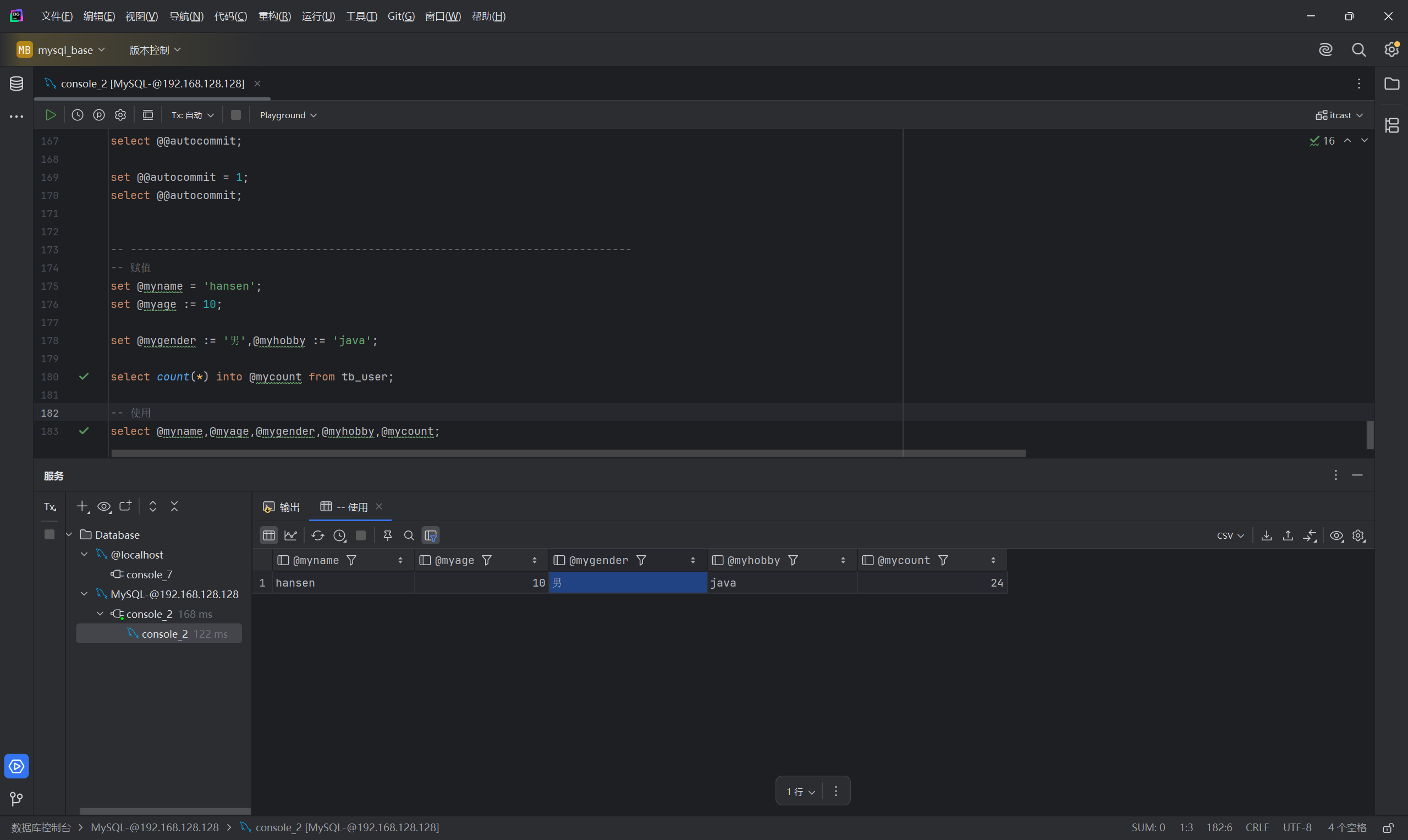Open the 导航(N) menu
This screenshot has width=1408, height=840.
point(186,16)
